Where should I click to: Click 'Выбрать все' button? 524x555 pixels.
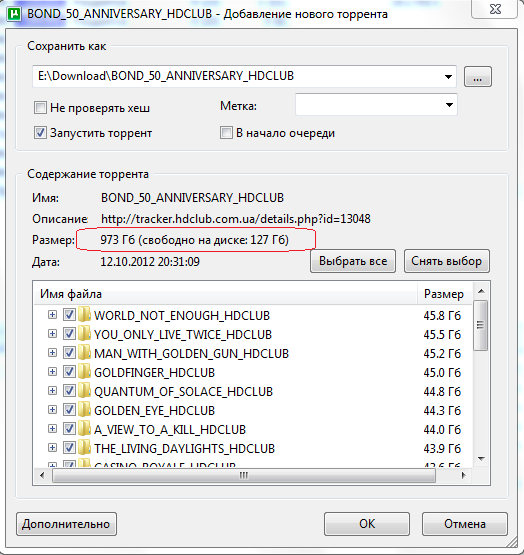(353, 261)
